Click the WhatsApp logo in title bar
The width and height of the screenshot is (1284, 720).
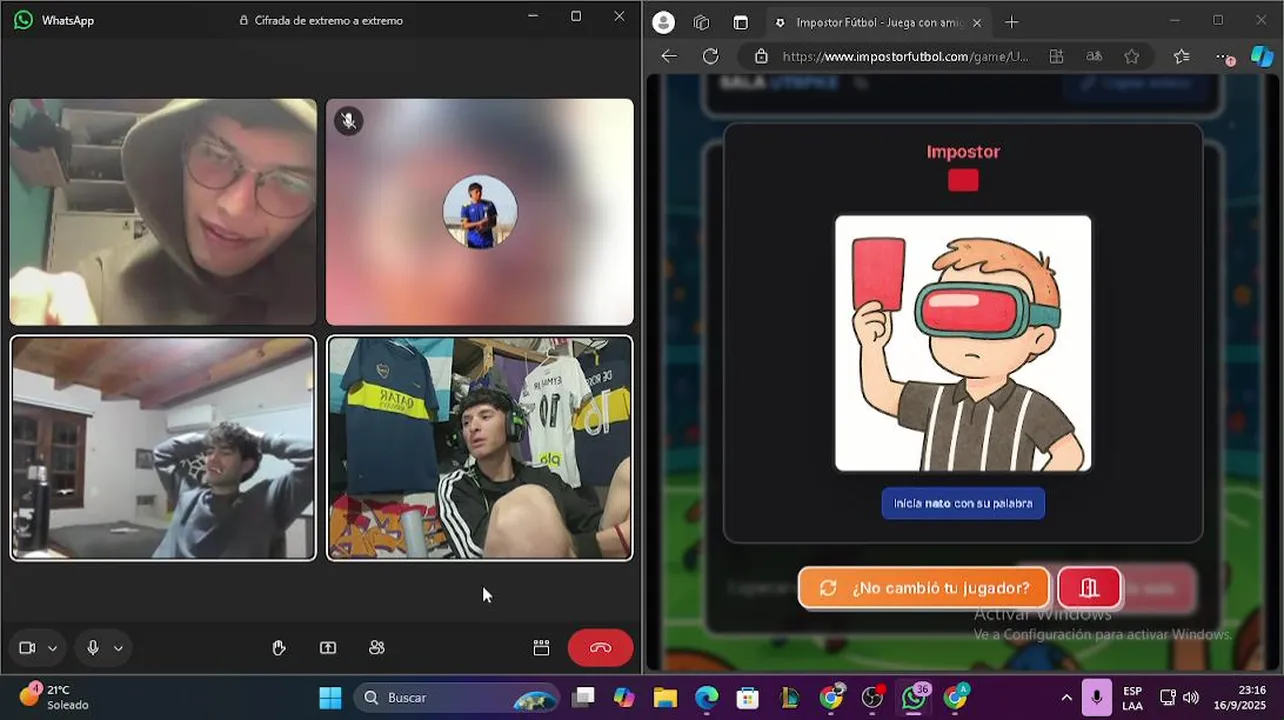(23, 20)
